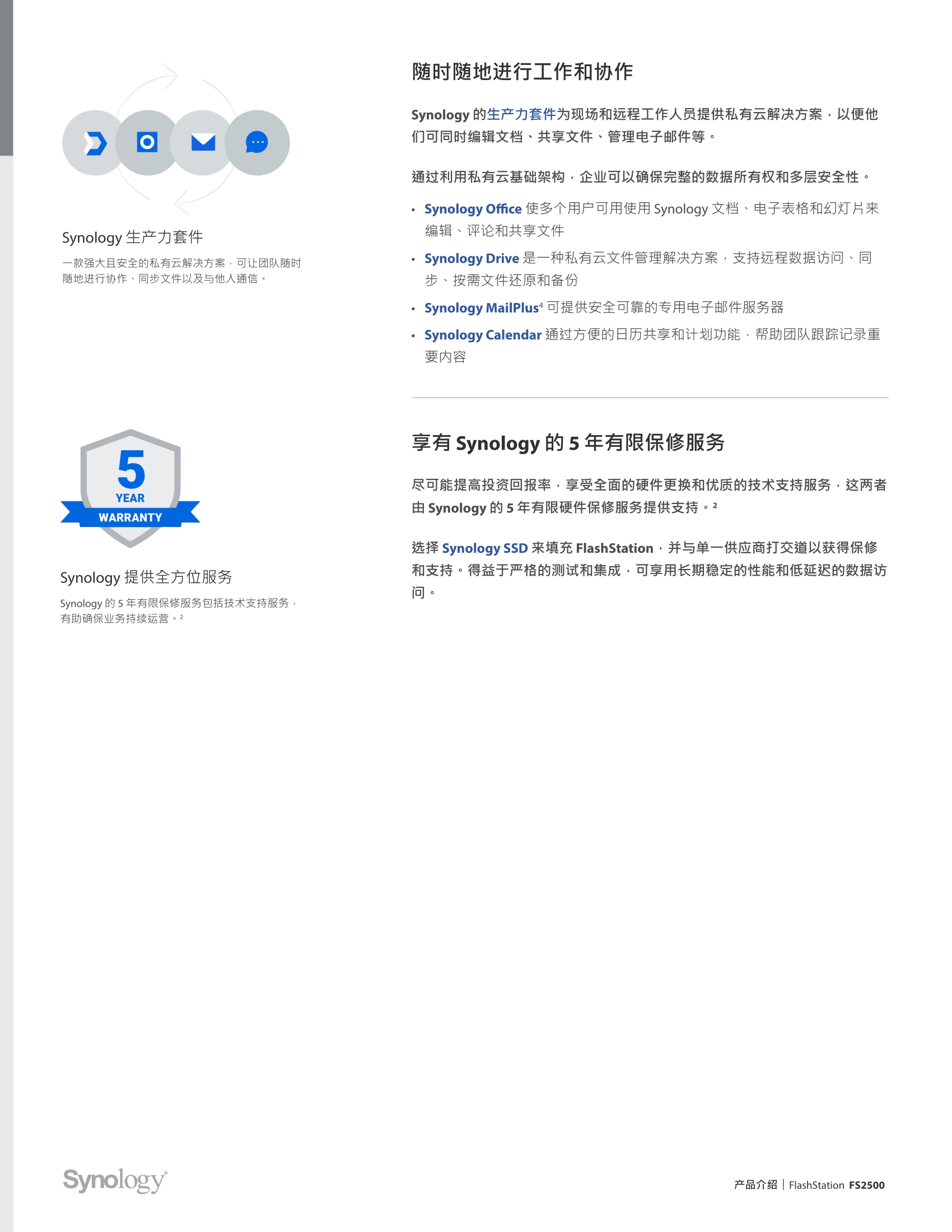Image resolution: width=952 pixels, height=1232 pixels.
Task: Click the caption Synology 生产力套件
Action: point(133,237)
